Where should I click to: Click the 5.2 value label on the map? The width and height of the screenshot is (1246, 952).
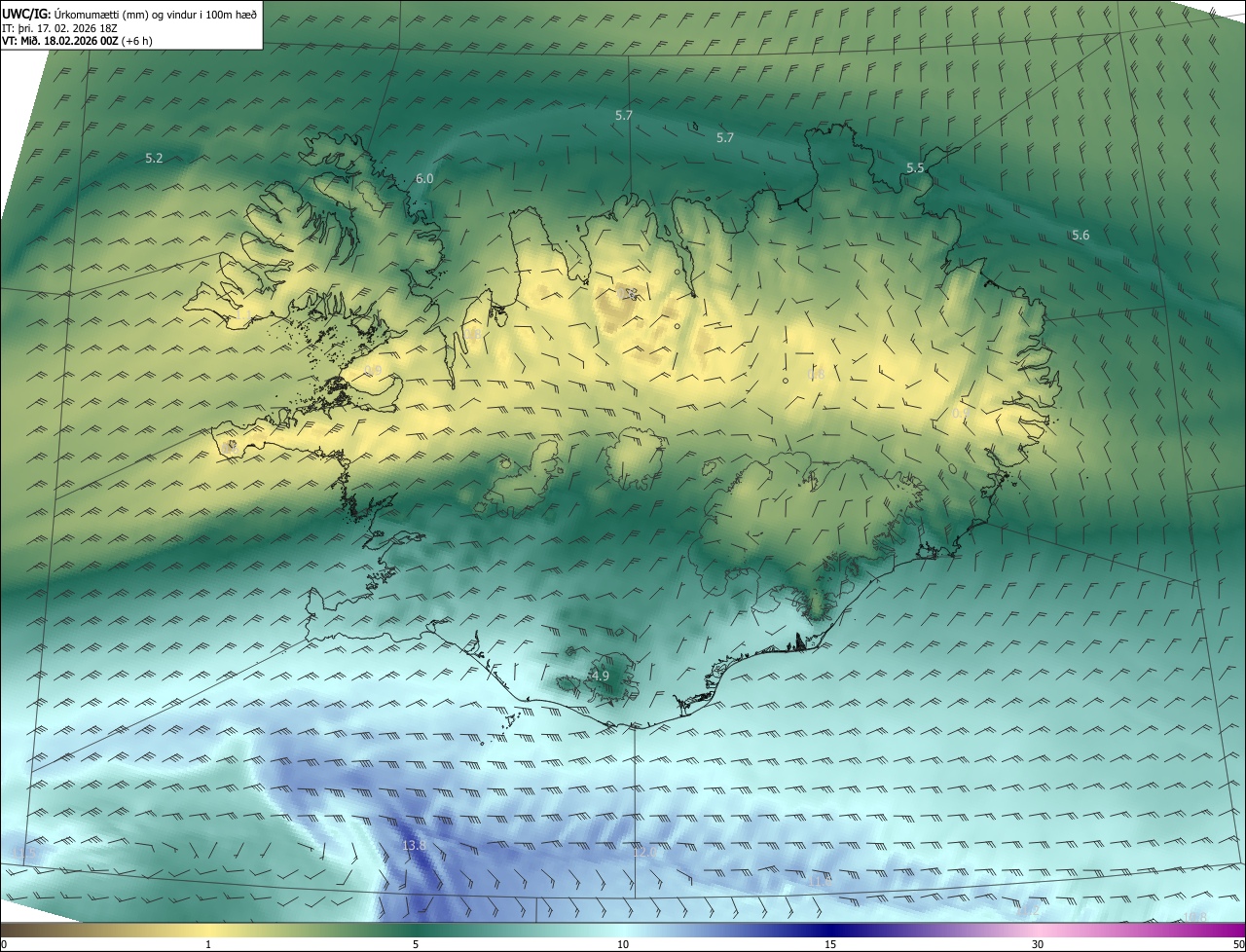(154, 158)
